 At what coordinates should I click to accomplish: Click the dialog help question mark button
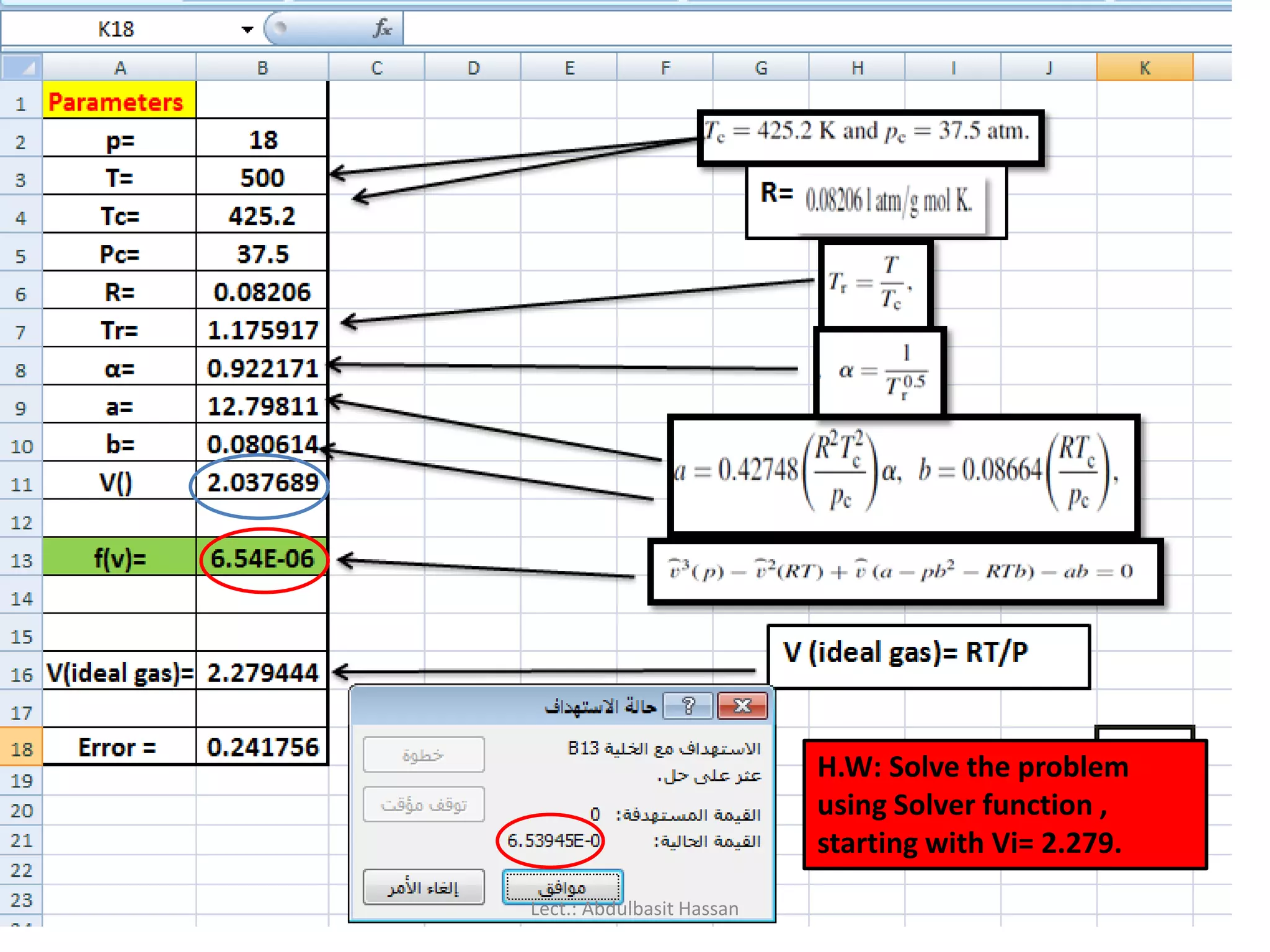tap(688, 705)
